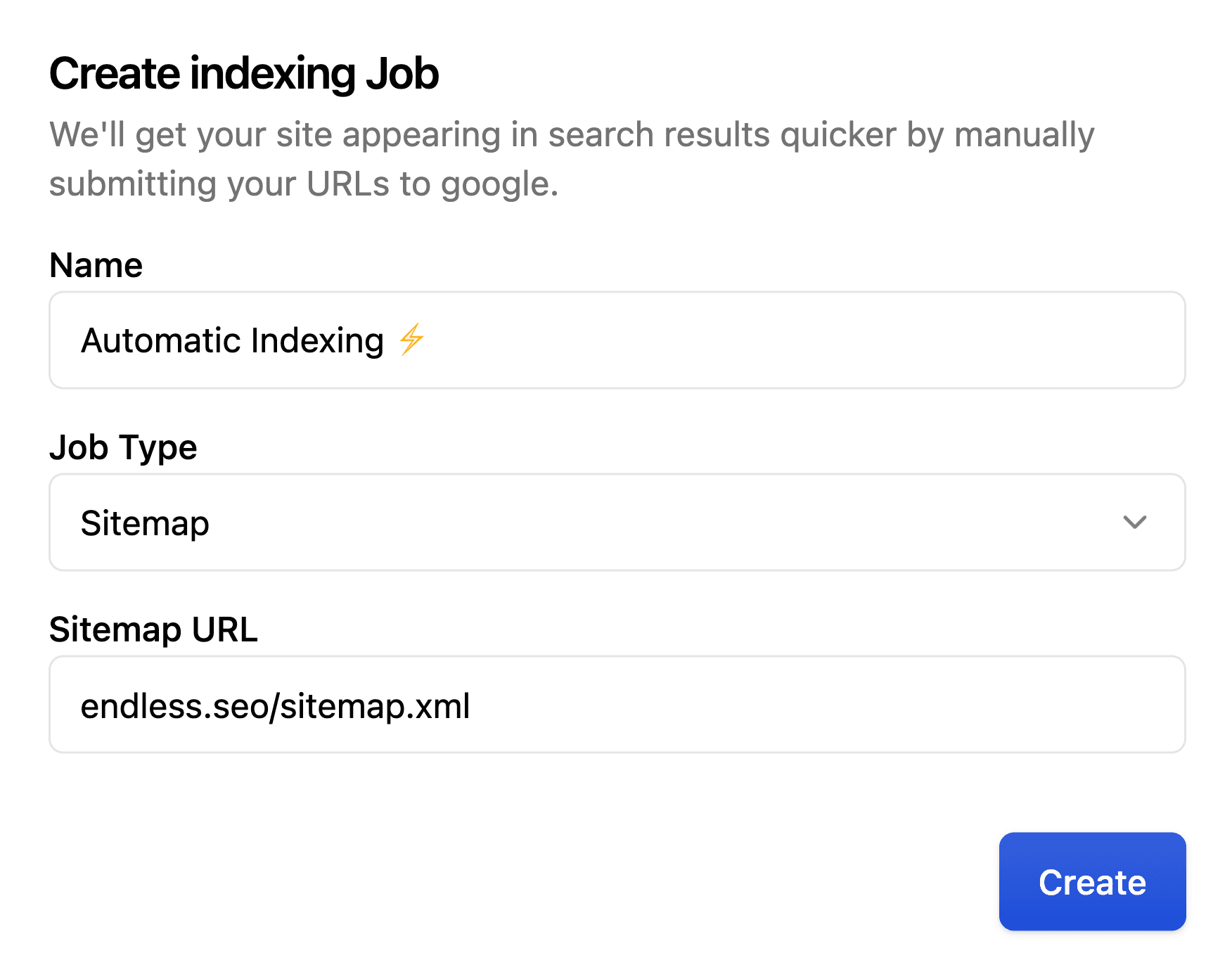1232x979 pixels.
Task: Click the lightning bolt emoji in Name field
Action: tap(411, 340)
